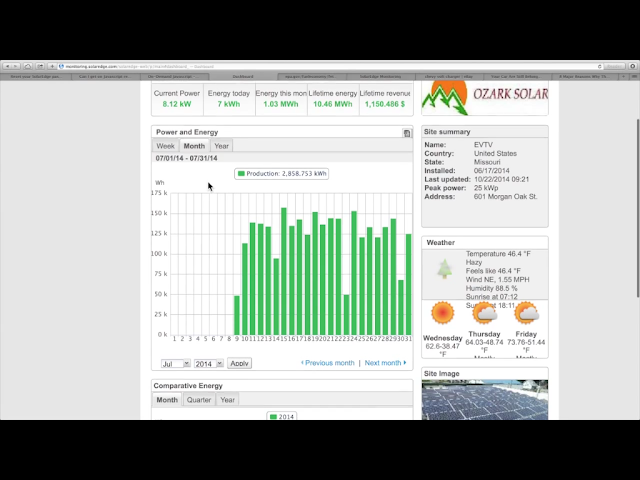The width and height of the screenshot is (640, 480).
Task: Click Thursday's partly cloudy forecast icon
Action: [484, 313]
